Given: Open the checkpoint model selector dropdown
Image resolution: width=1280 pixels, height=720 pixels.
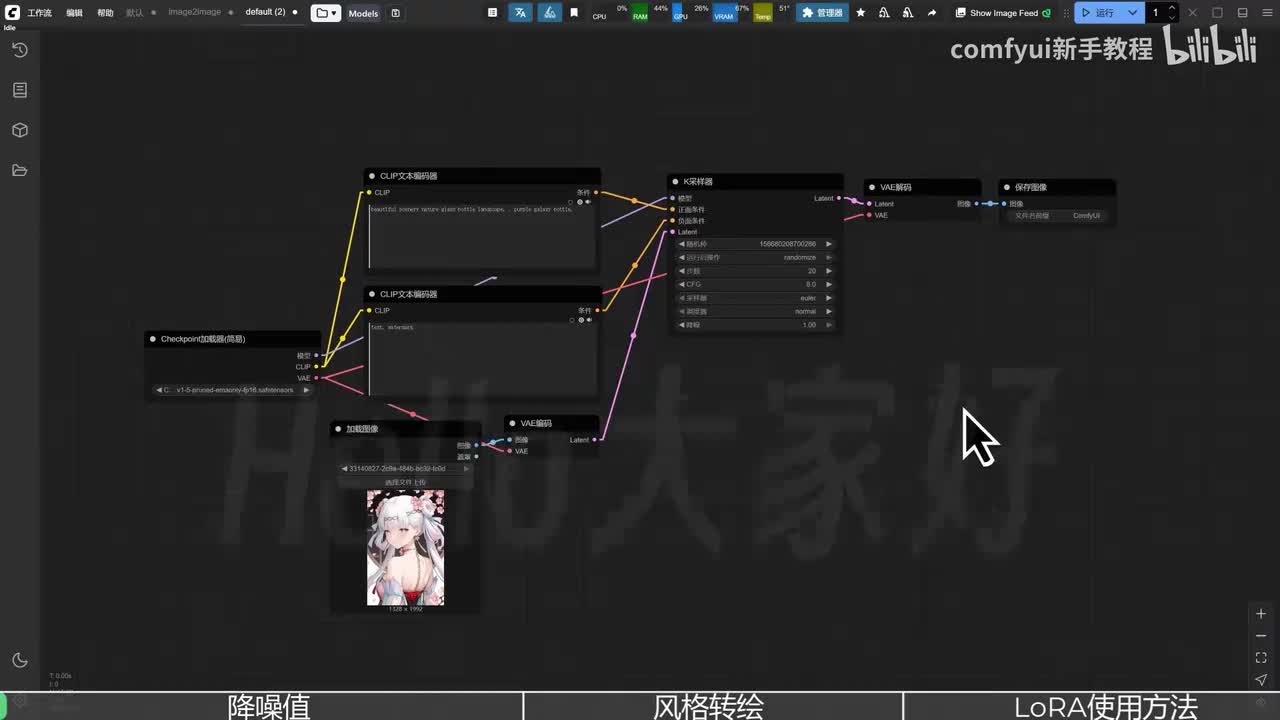Looking at the screenshot, I should click(233, 390).
